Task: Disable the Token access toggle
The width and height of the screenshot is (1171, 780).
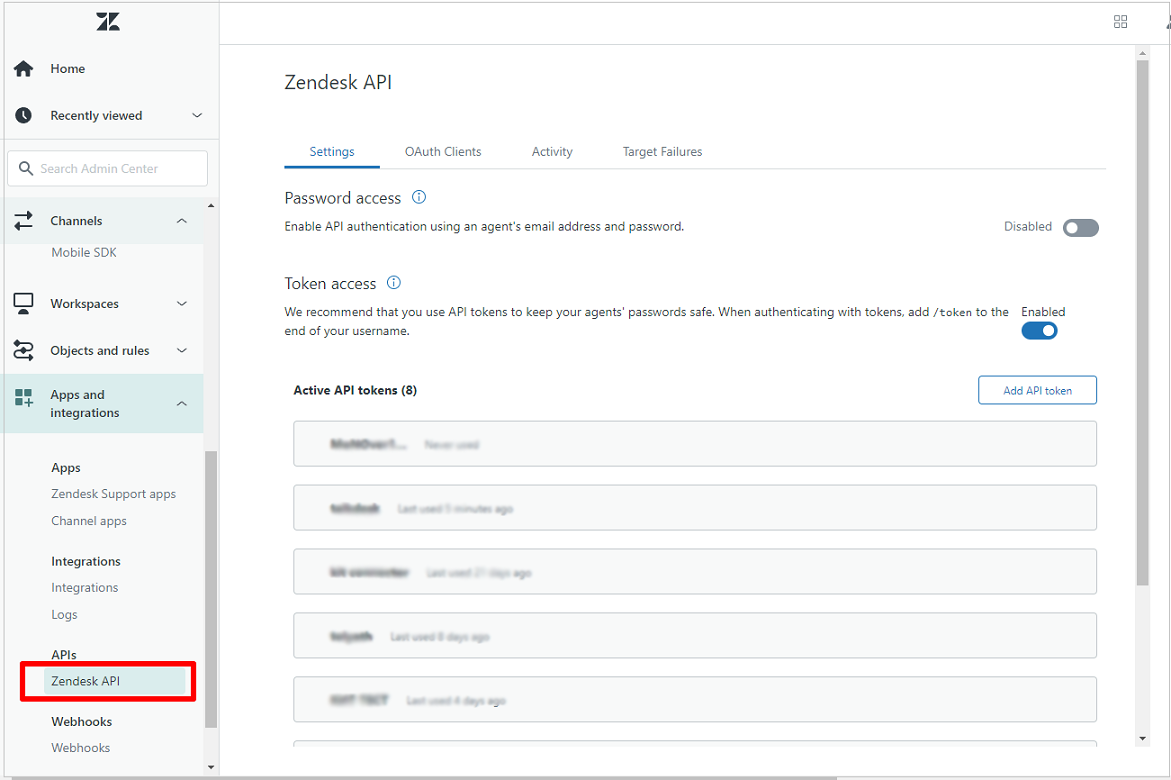Action: (1040, 330)
